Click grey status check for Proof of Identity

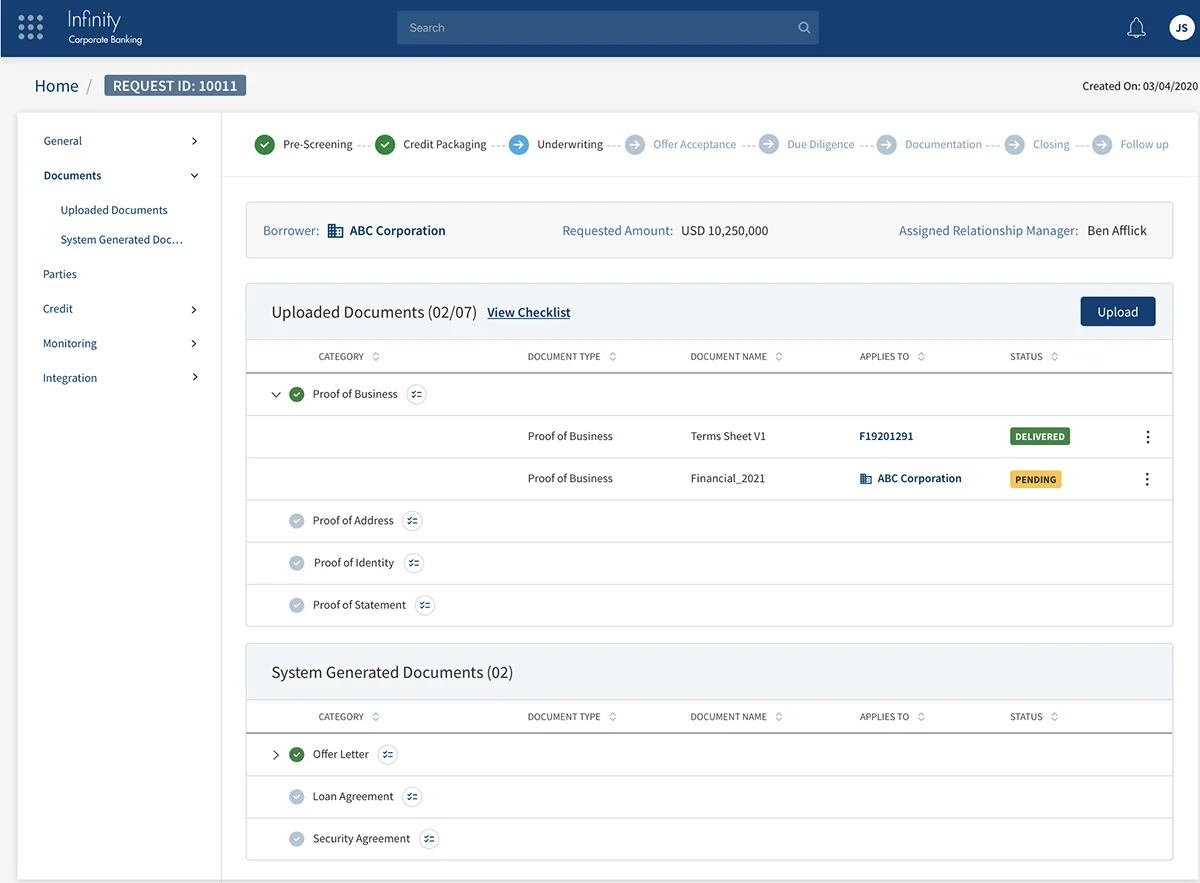(296, 563)
